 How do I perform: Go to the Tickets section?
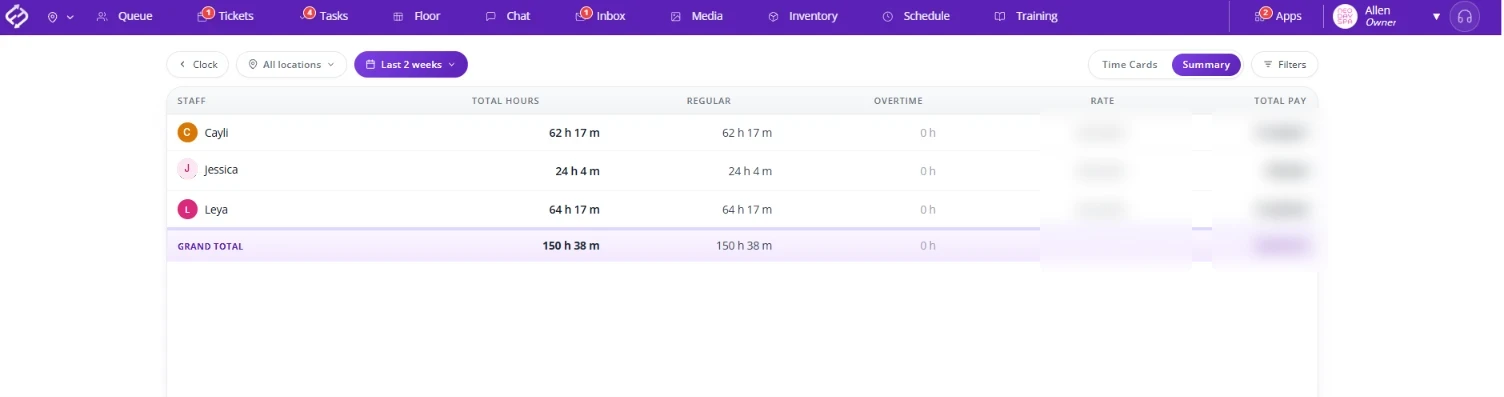coord(225,16)
